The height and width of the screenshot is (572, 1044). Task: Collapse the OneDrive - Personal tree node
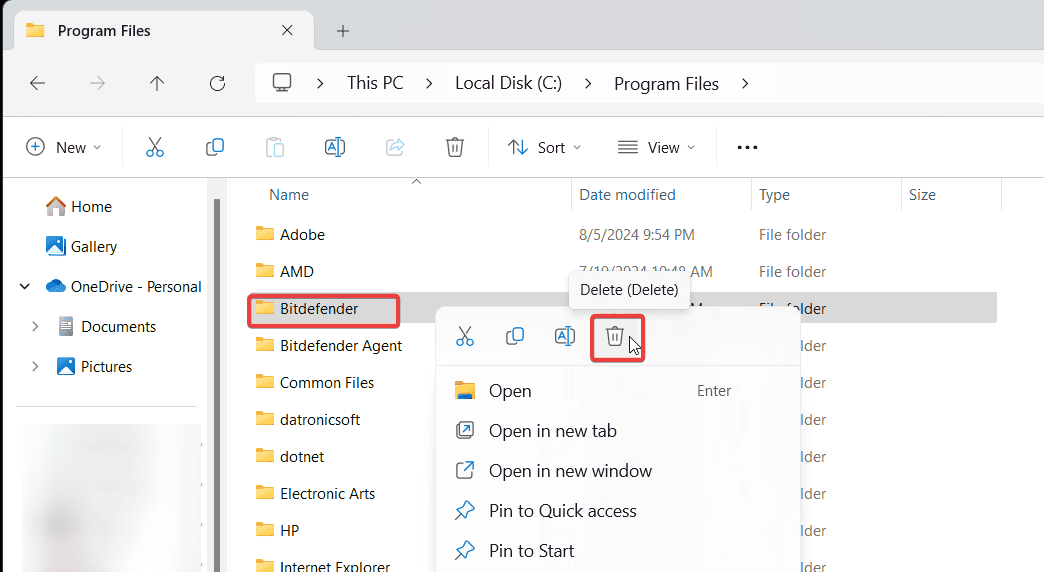click(25, 286)
